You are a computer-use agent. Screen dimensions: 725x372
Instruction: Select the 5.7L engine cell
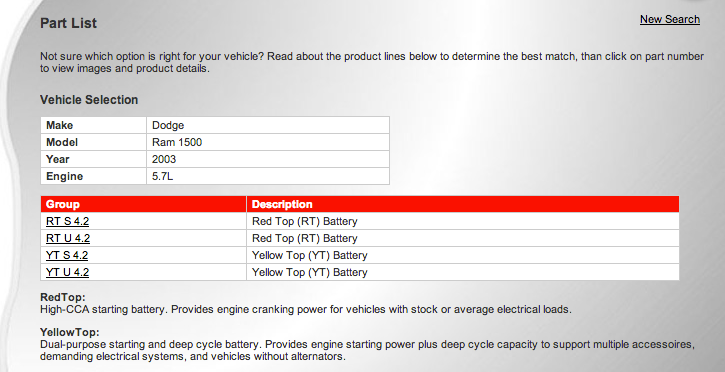[x=268, y=176]
